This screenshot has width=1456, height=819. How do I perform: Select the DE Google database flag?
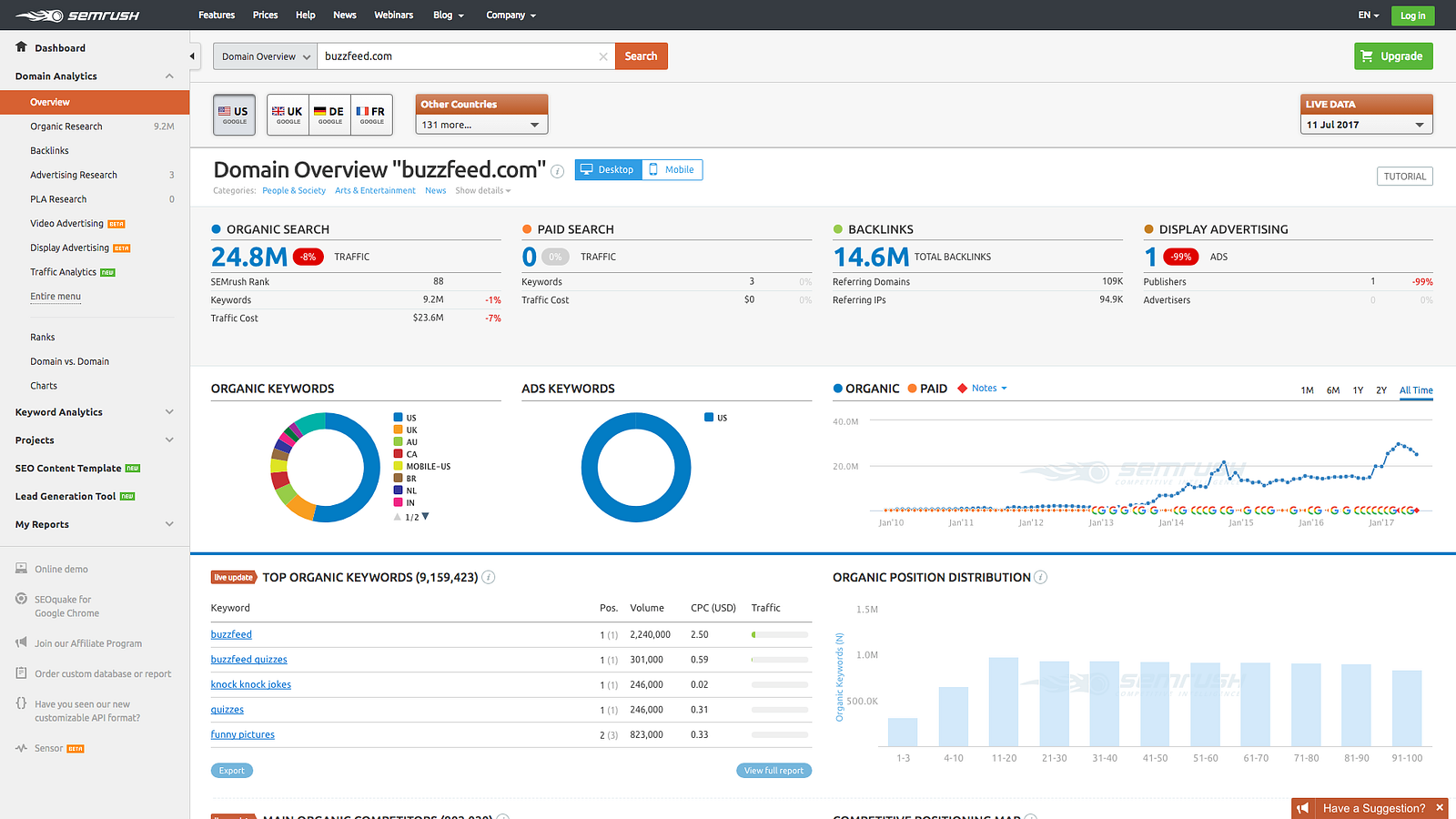pos(329,115)
